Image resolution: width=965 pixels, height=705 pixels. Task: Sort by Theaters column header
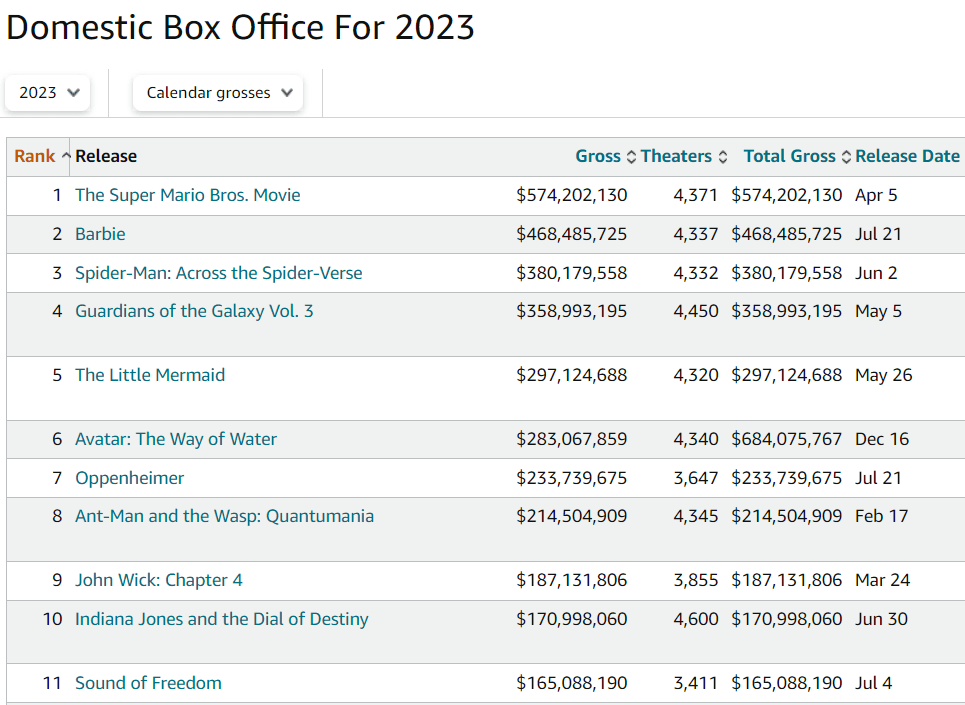[676, 156]
